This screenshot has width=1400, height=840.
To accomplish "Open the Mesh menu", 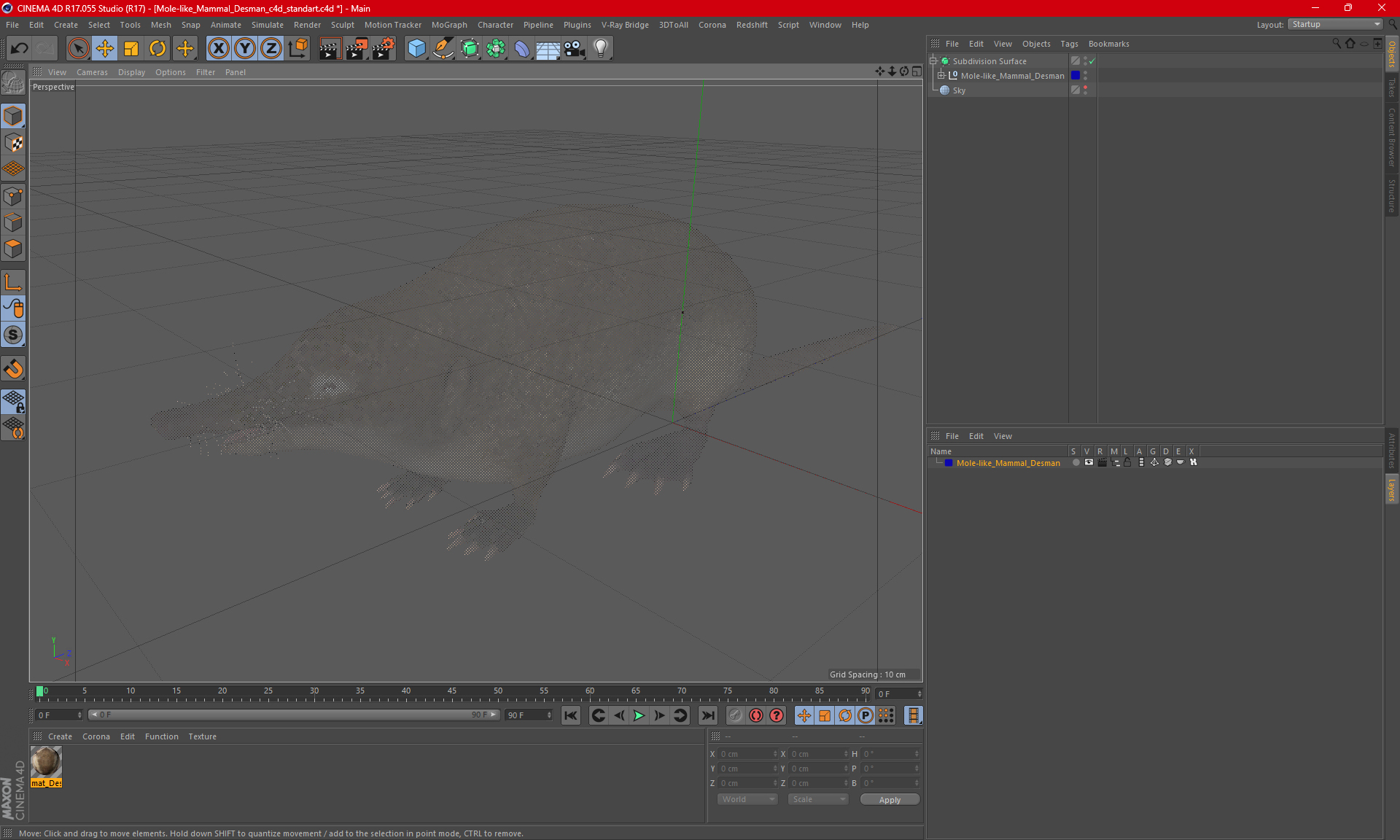I will point(161,25).
